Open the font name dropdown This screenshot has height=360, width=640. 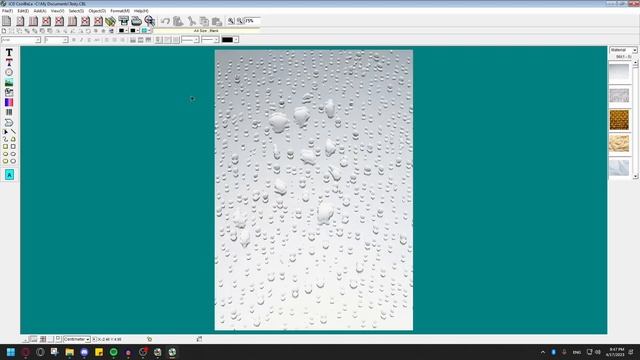[38, 40]
